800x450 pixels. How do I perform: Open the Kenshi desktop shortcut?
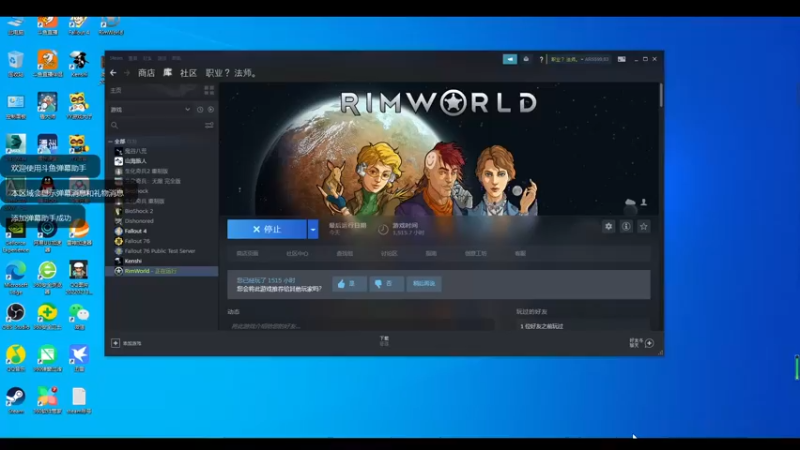pyautogui.click(x=79, y=64)
